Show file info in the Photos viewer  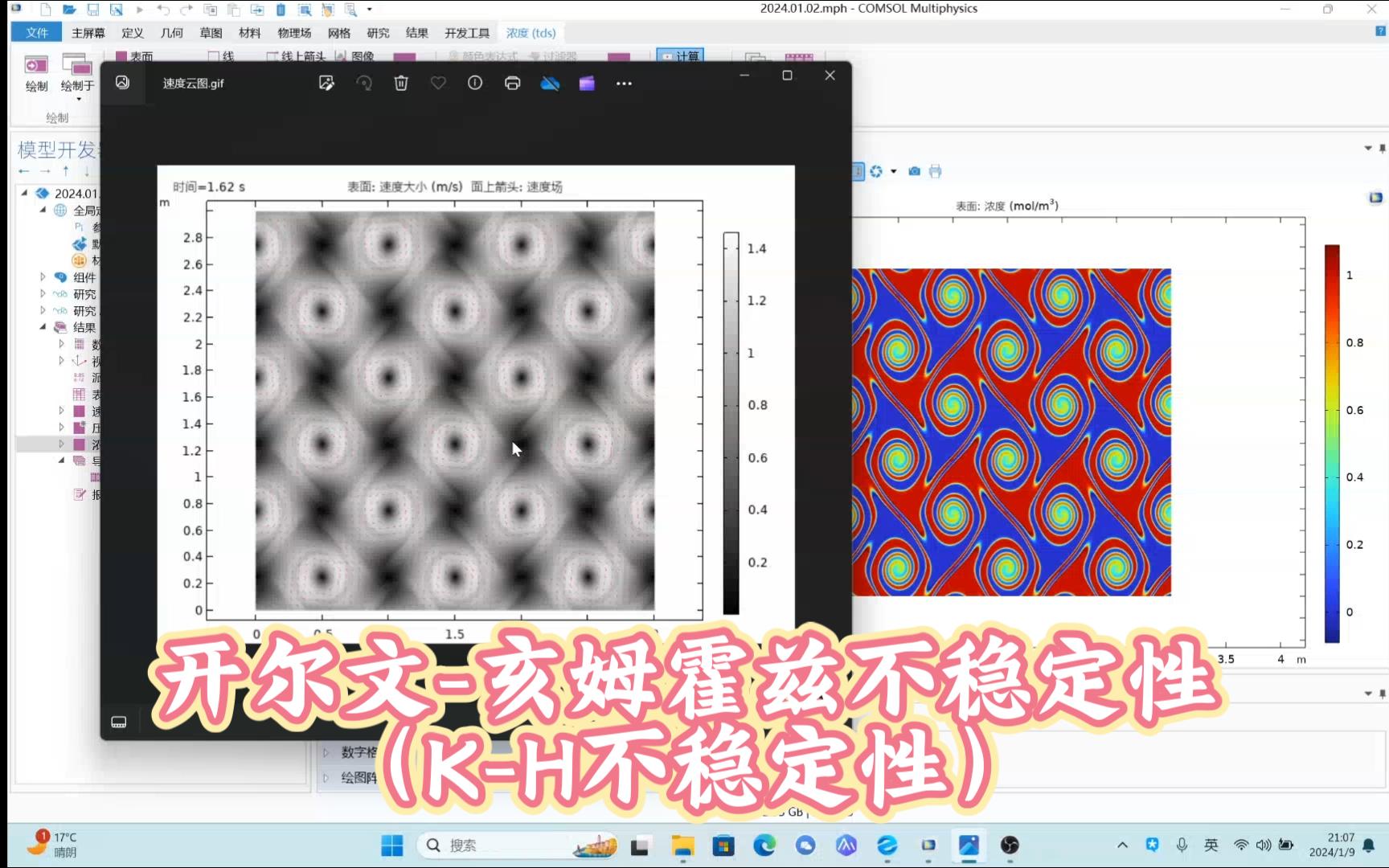pos(475,83)
